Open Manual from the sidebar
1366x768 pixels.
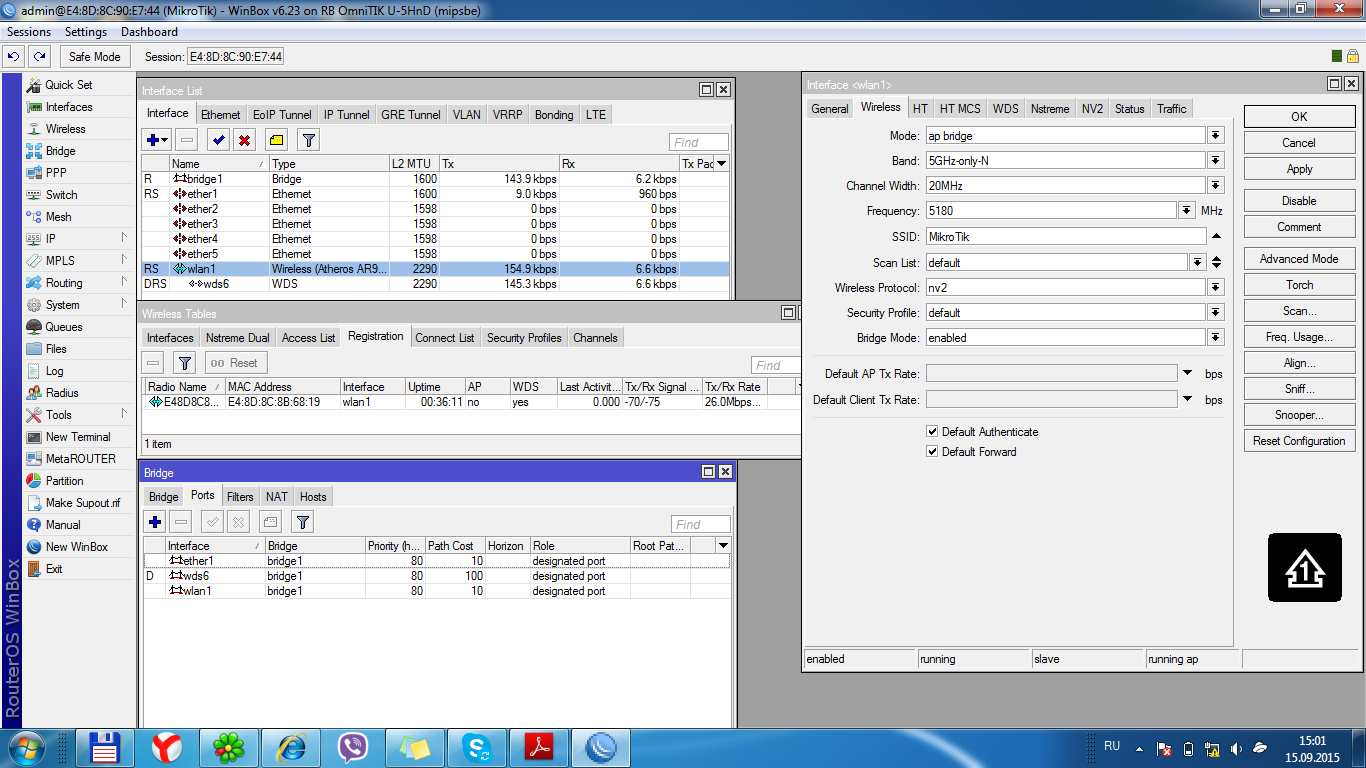point(63,525)
